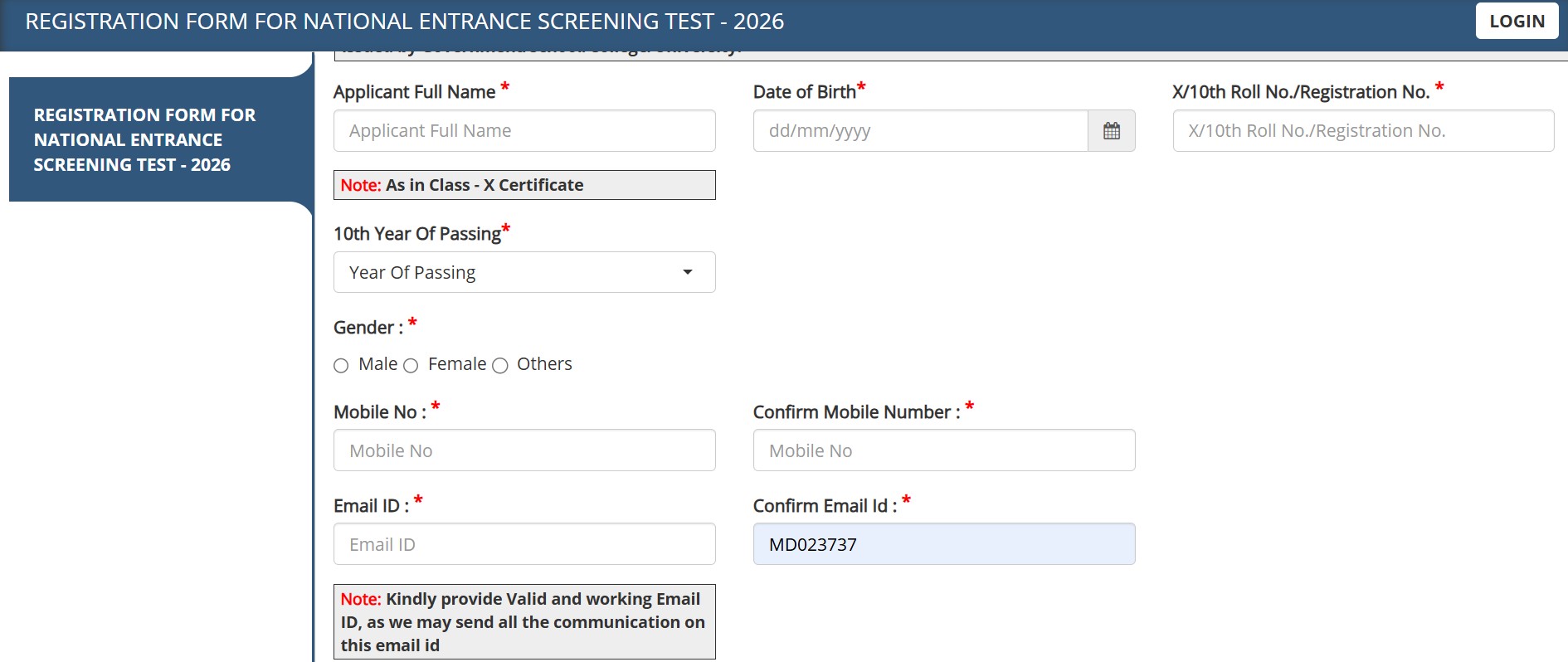Choose the Others gender radio button
The image size is (1568, 662).
(500, 366)
